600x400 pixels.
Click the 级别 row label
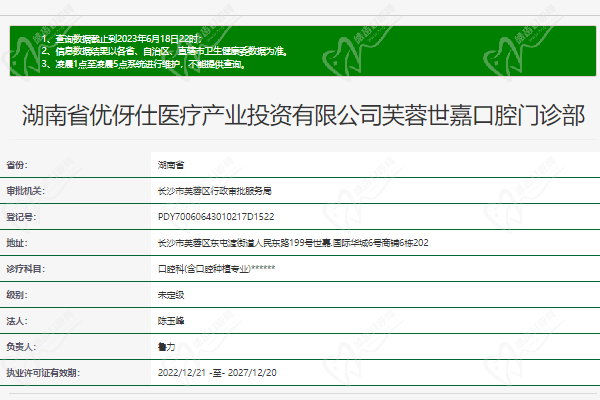tap(16, 295)
